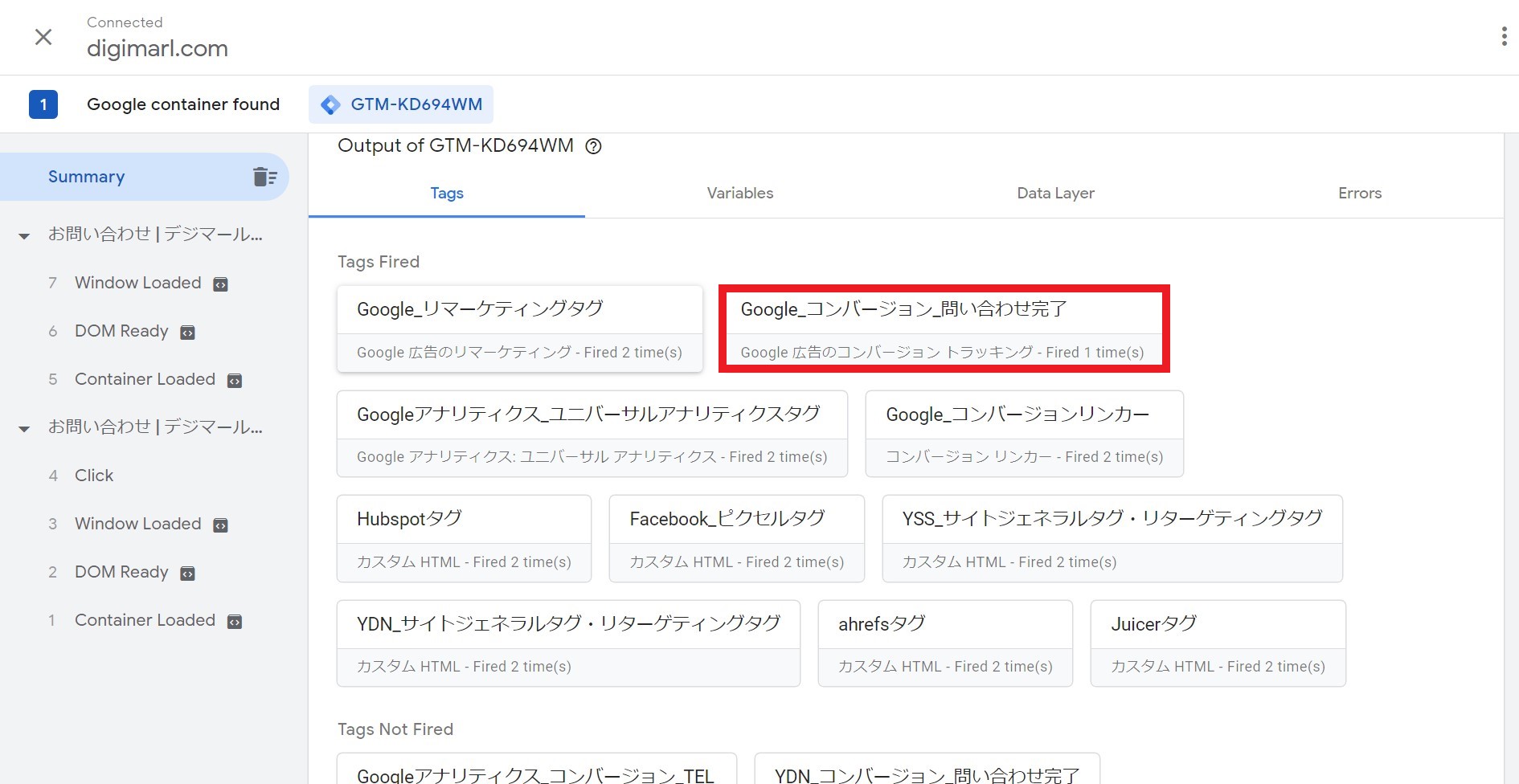Viewport: 1519px width, 784px height.
Task: Switch to the Tags tab
Action: (447, 194)
